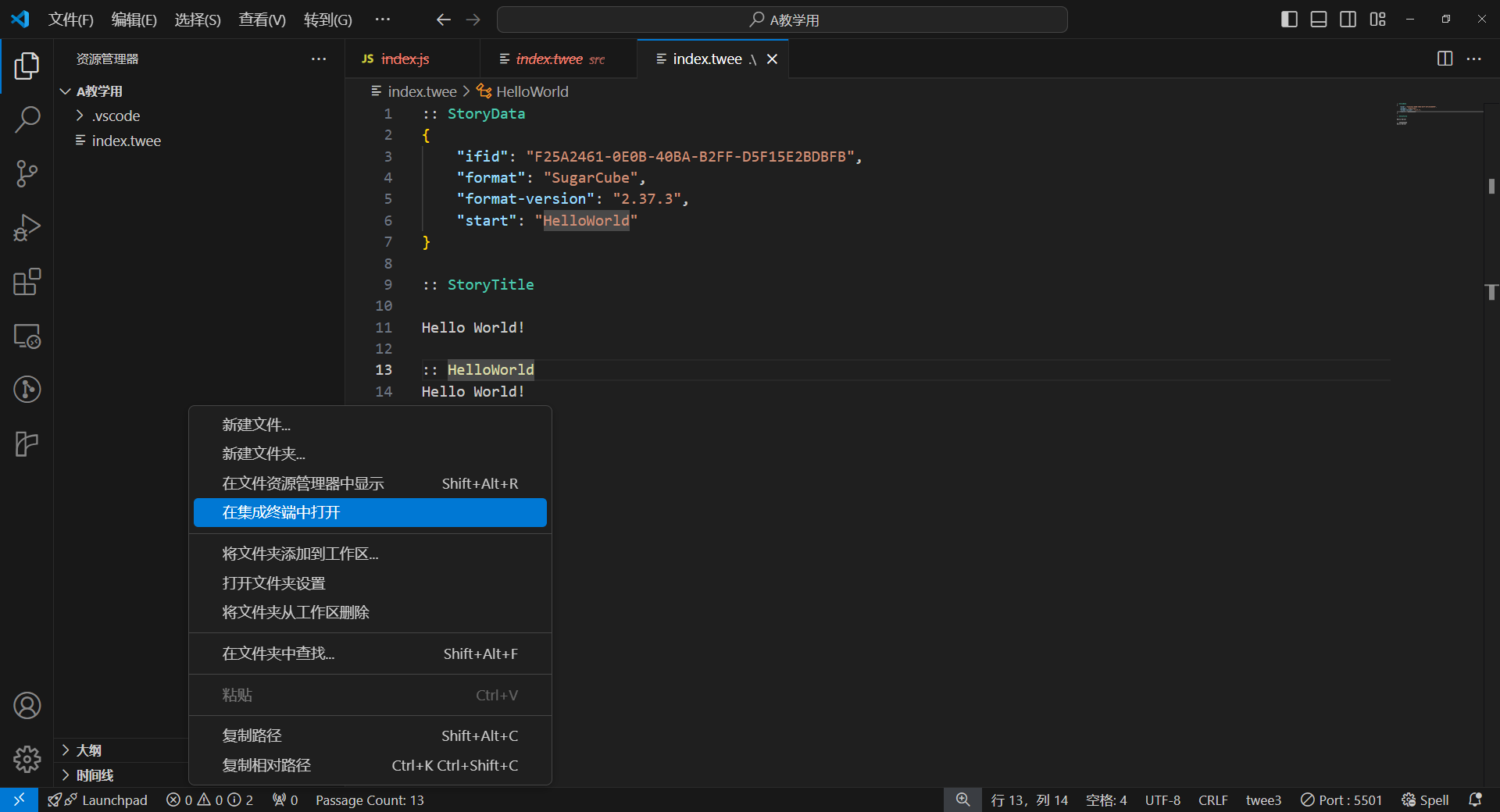Select language mode twee3
Viewport: 1500px width, 812px height.
tap(1263, 800)
